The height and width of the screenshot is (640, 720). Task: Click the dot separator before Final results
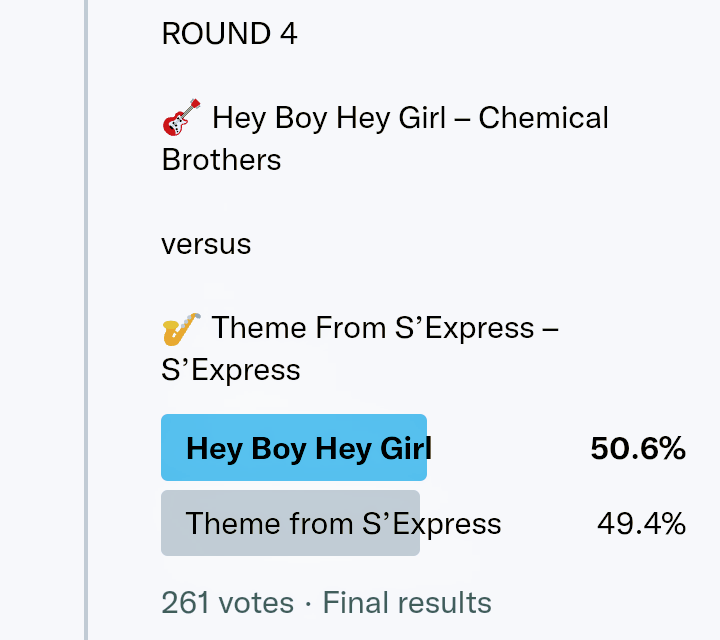[308, 603]
